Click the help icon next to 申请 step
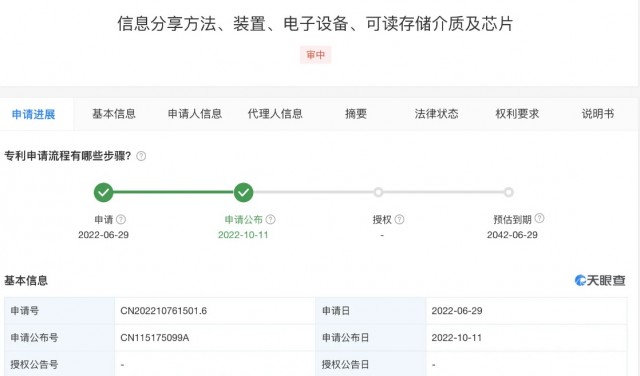640x376 pixels. point(121,220)
